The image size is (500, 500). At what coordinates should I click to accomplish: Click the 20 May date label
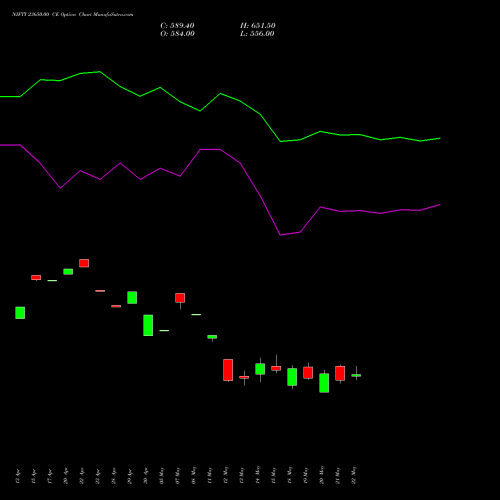pos(322,475)
